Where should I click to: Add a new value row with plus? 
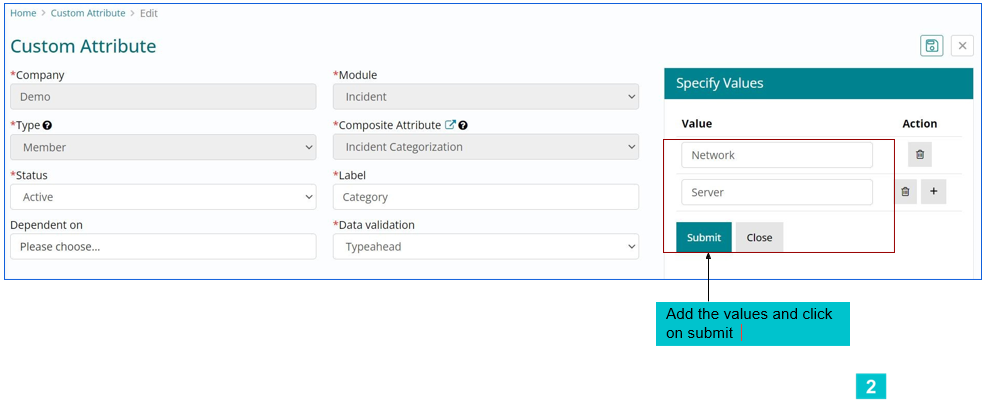933,191
